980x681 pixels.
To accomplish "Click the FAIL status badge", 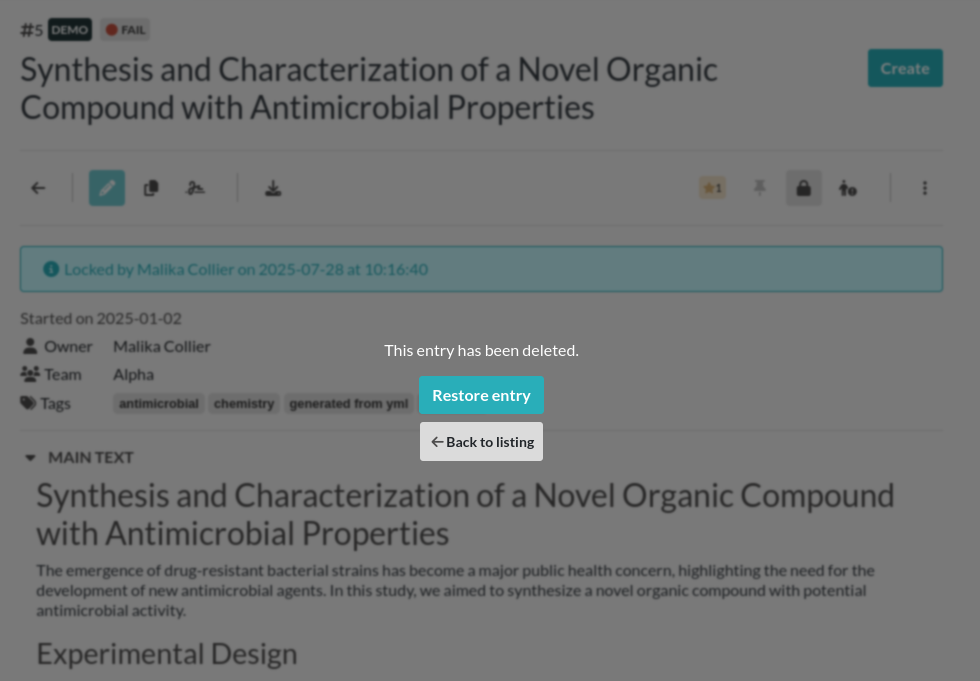I will coord(126,30).
